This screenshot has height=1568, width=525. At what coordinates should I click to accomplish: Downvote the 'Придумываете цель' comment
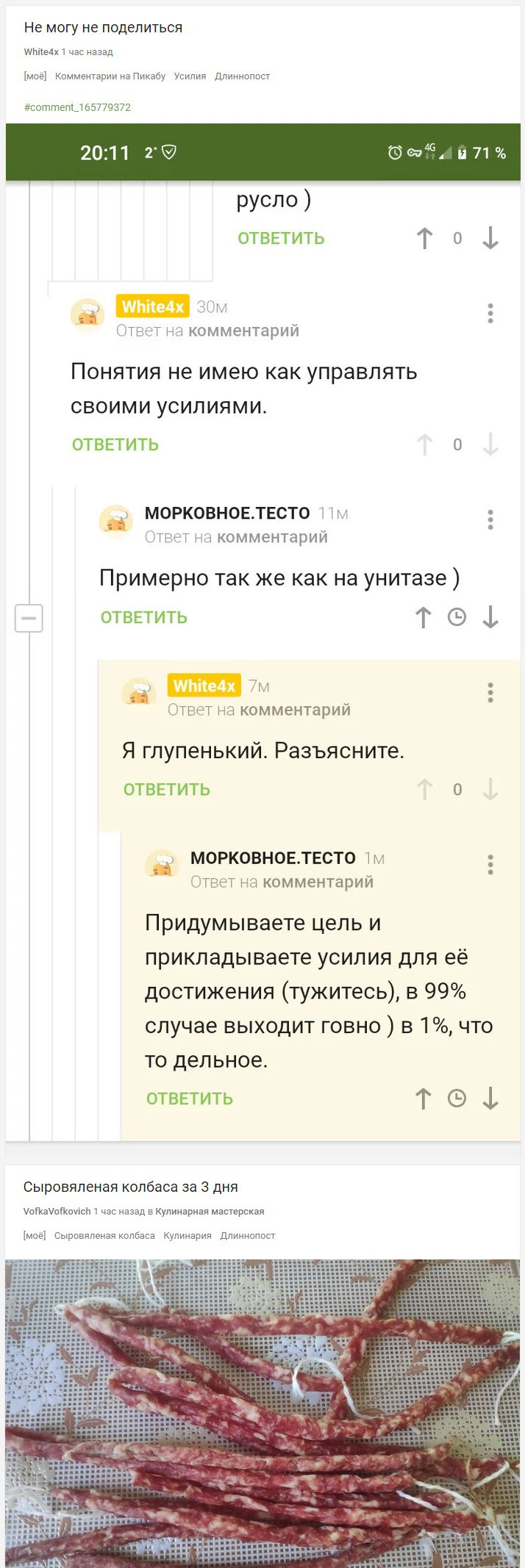[x=490, y=1098]
